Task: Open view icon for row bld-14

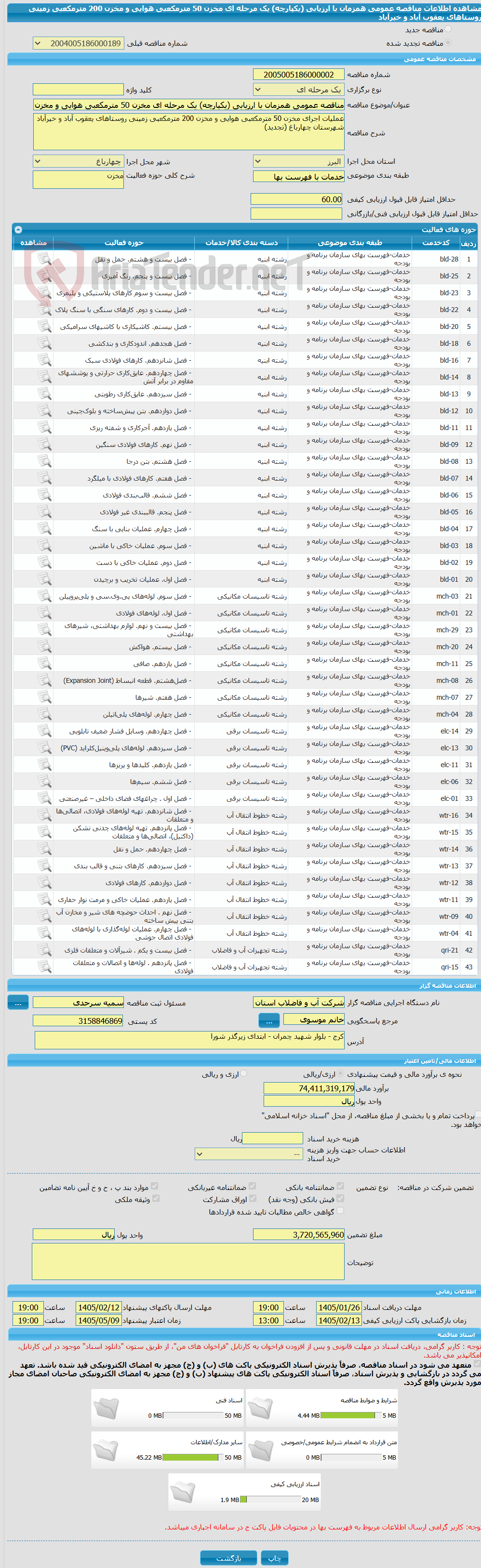Action: tap(44, 378)
